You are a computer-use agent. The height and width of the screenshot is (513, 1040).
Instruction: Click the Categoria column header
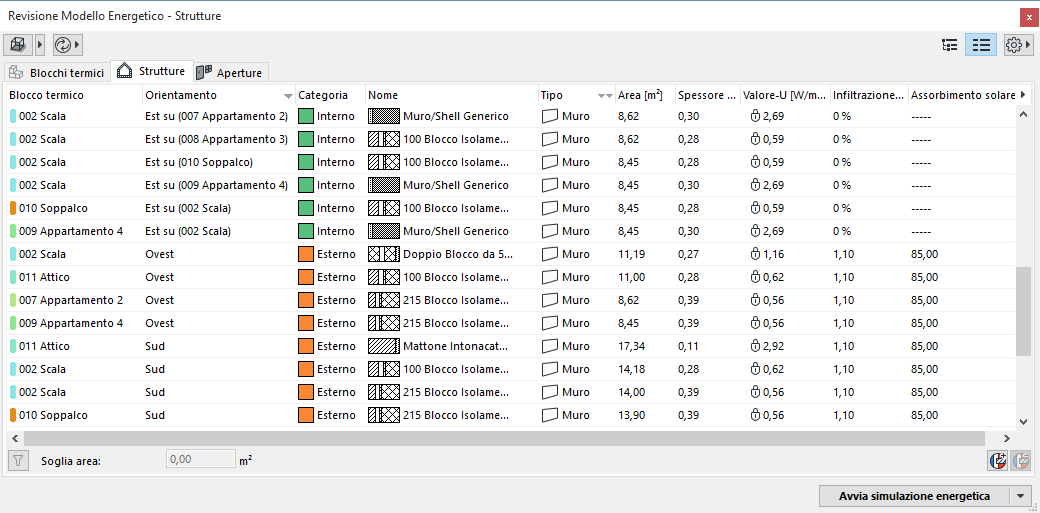click(330, 96)
